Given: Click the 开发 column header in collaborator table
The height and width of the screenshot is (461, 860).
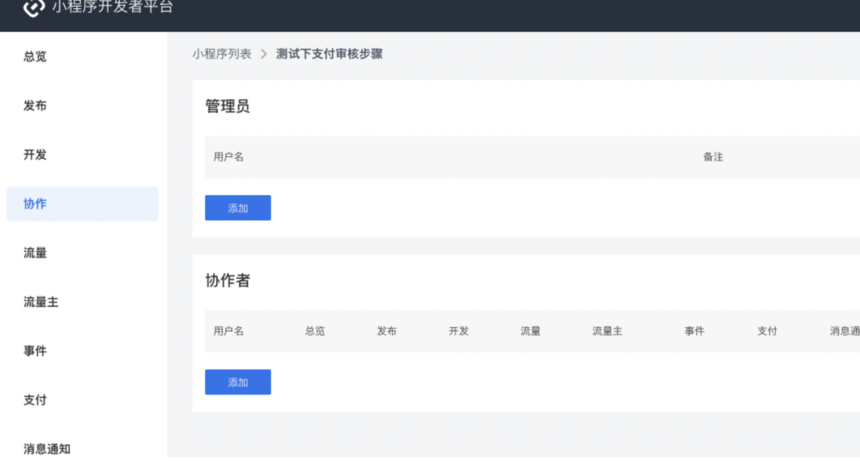Looking at the screenshot, I should click(459, 331).
